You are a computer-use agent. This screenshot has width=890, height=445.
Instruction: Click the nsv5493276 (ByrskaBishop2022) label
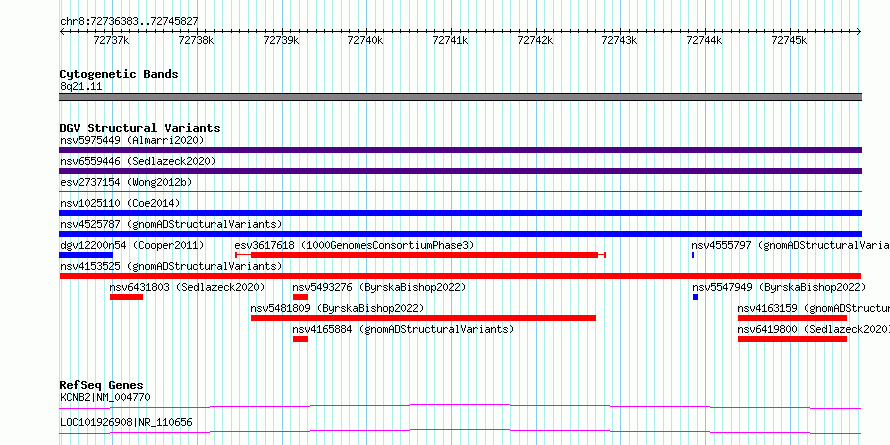(x=379, y=287)
